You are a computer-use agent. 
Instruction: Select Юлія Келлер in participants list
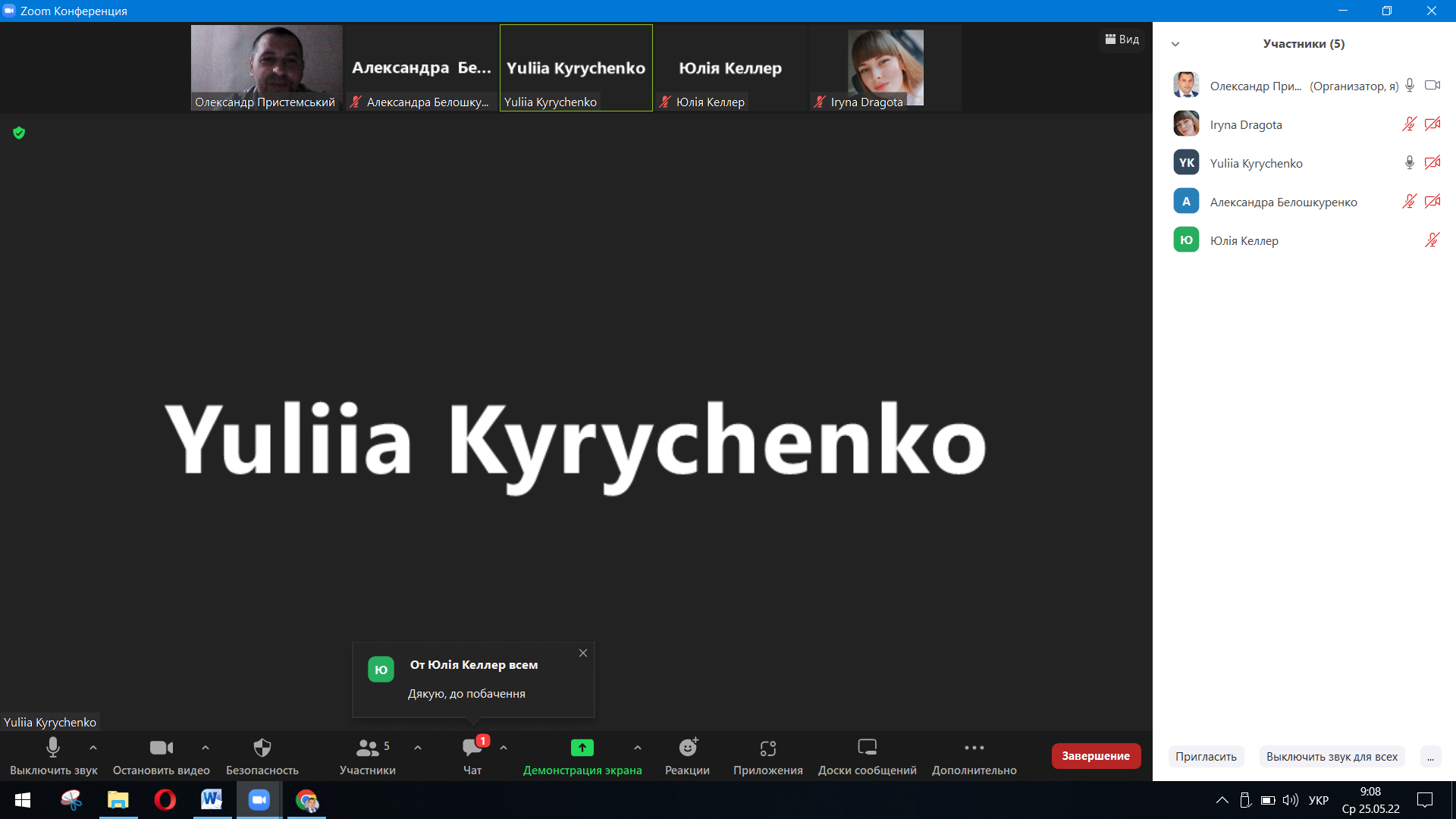coord(1304,240)
